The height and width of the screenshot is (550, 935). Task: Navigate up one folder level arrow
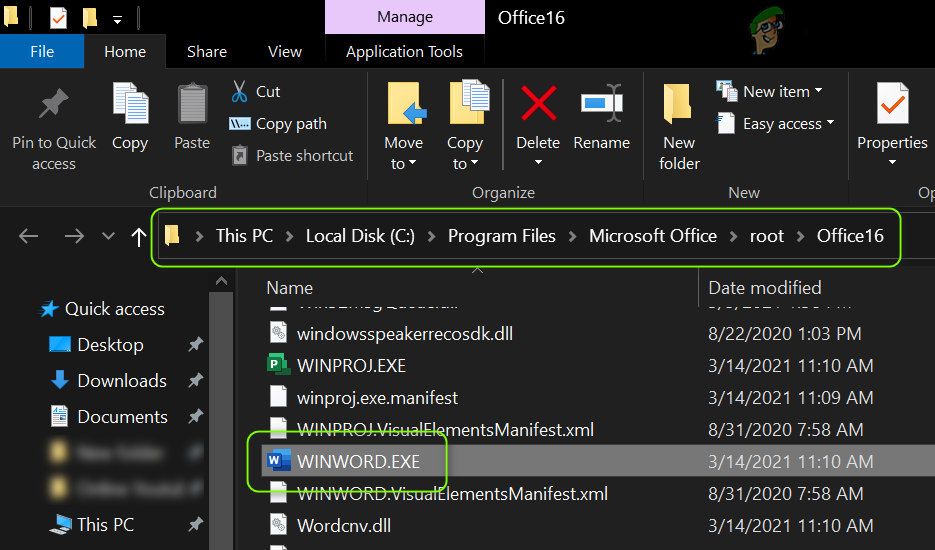pyautogui.click(x=139, y=237)
